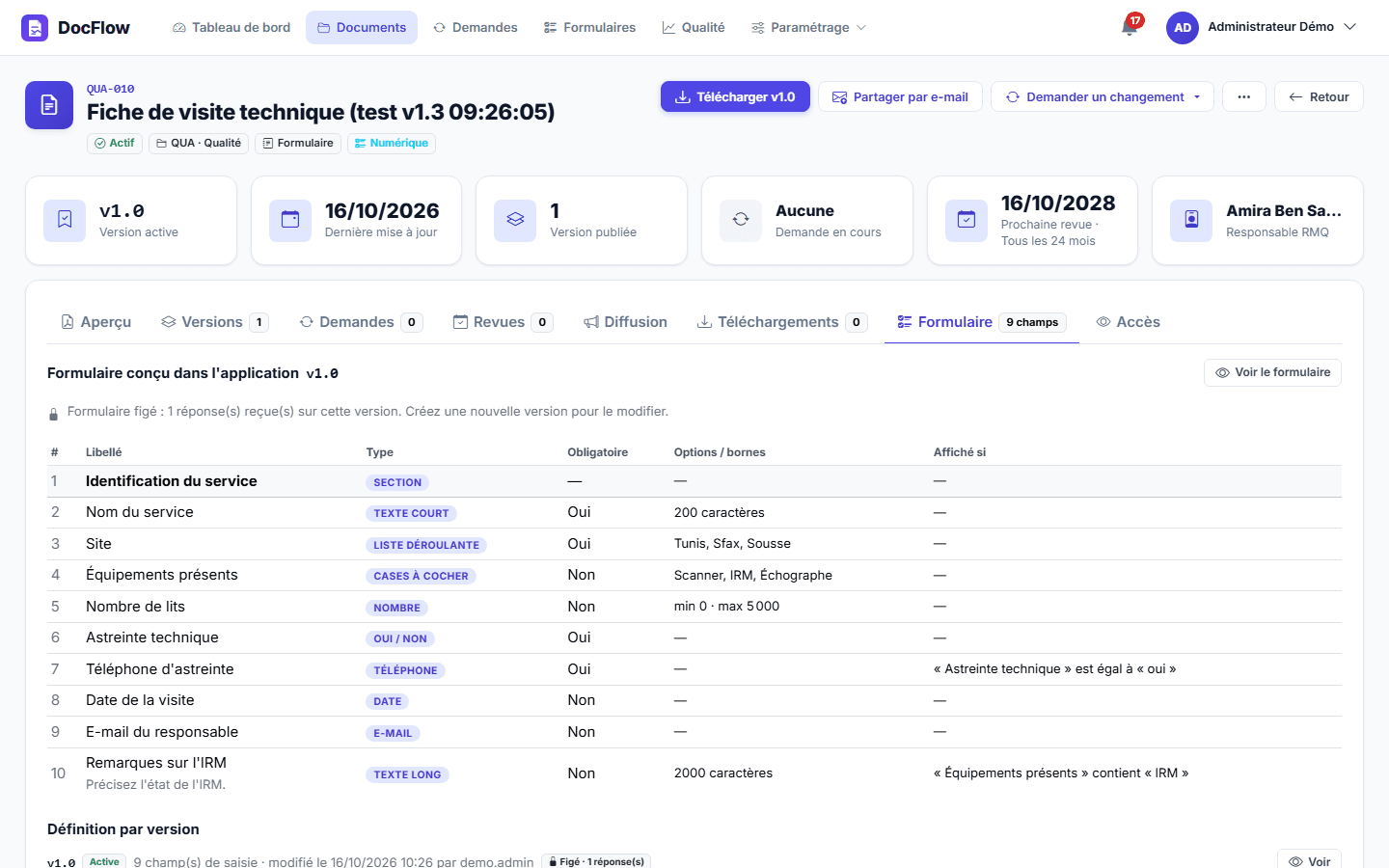Click Télécharger v1.0 button

(735, 96)
